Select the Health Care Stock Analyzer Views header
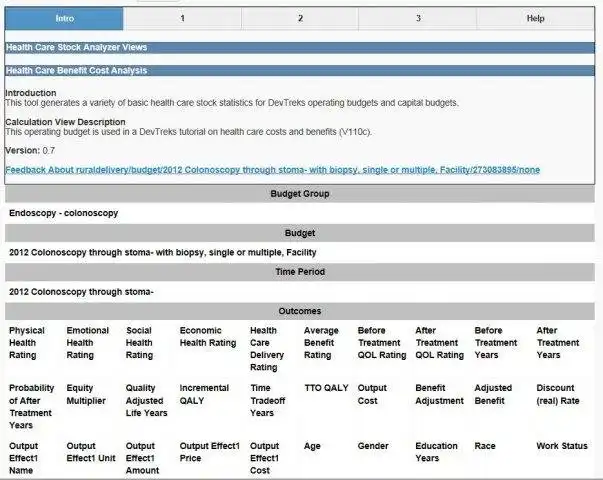The height and width of the screenshot is (480, 603). click(x=300, y=47)
